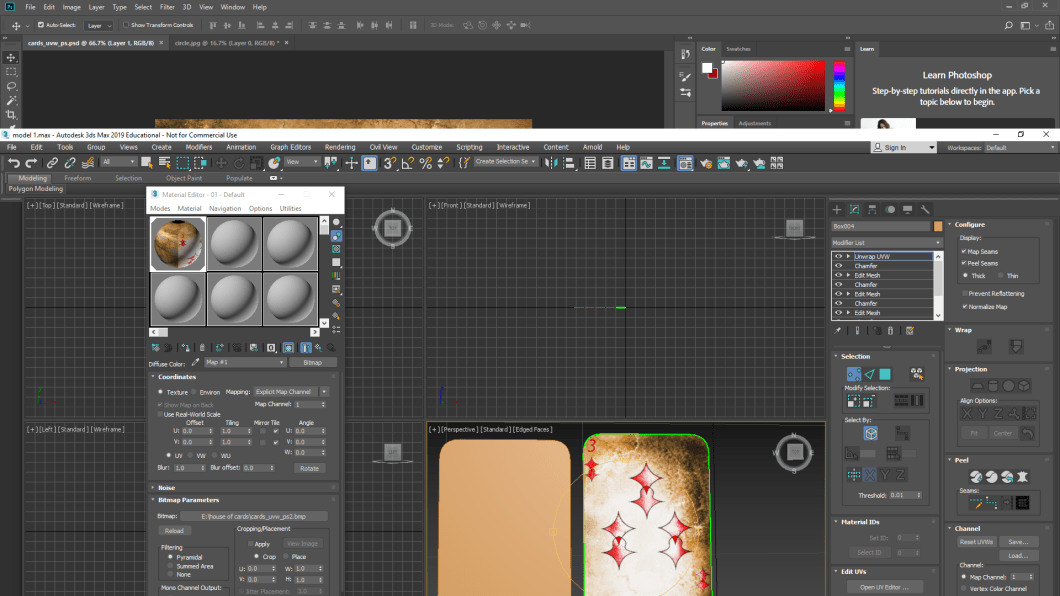Click the Reload bitmap button

point(174,530)
